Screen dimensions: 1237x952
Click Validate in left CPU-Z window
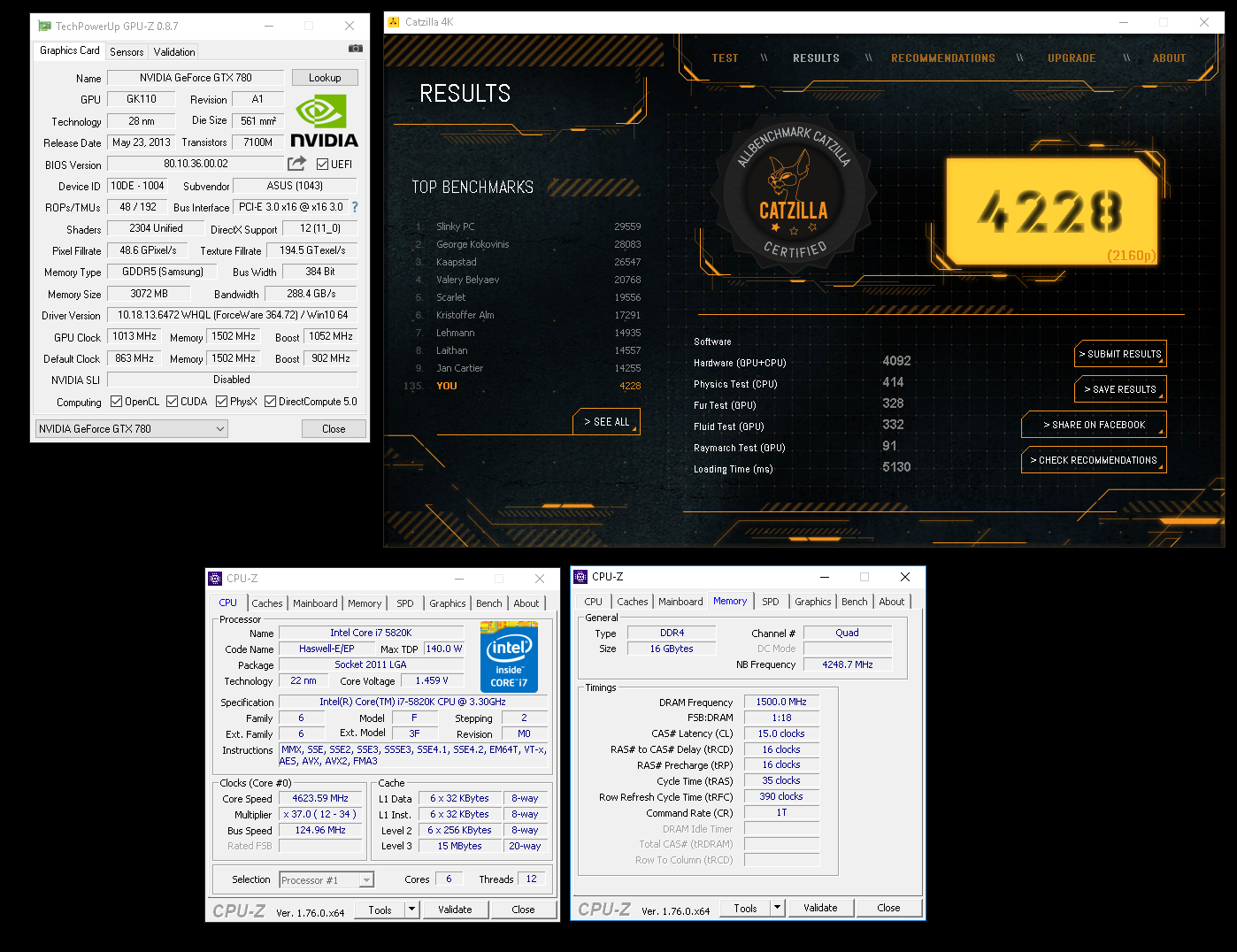[455, 910]
